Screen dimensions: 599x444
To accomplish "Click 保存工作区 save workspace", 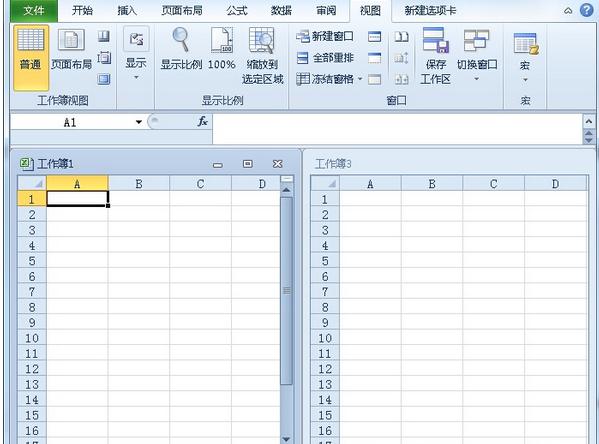I will 435,56.
